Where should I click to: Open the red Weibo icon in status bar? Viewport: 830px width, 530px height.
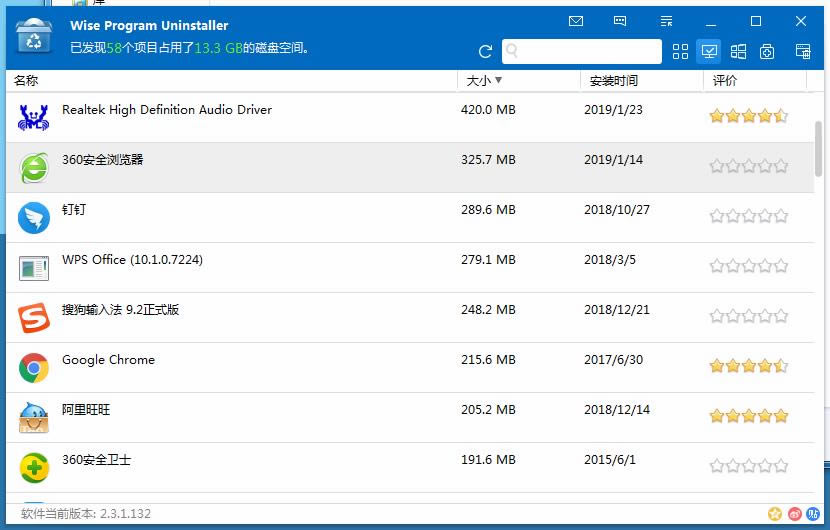pos(794,514)
